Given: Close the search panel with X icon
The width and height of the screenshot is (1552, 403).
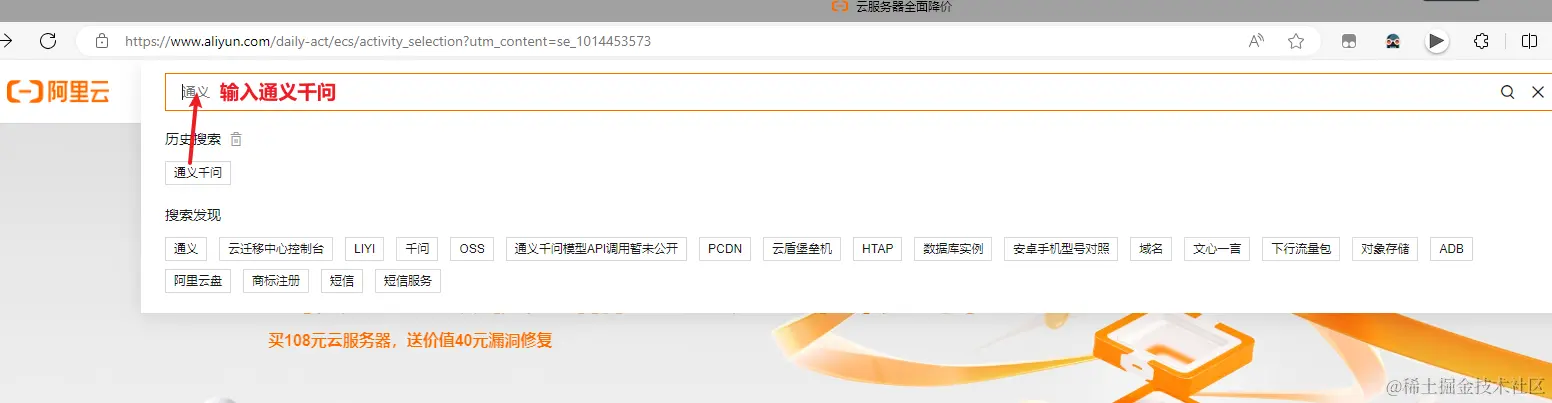Looking at the screenshot, I should (x=1538, y=92).
